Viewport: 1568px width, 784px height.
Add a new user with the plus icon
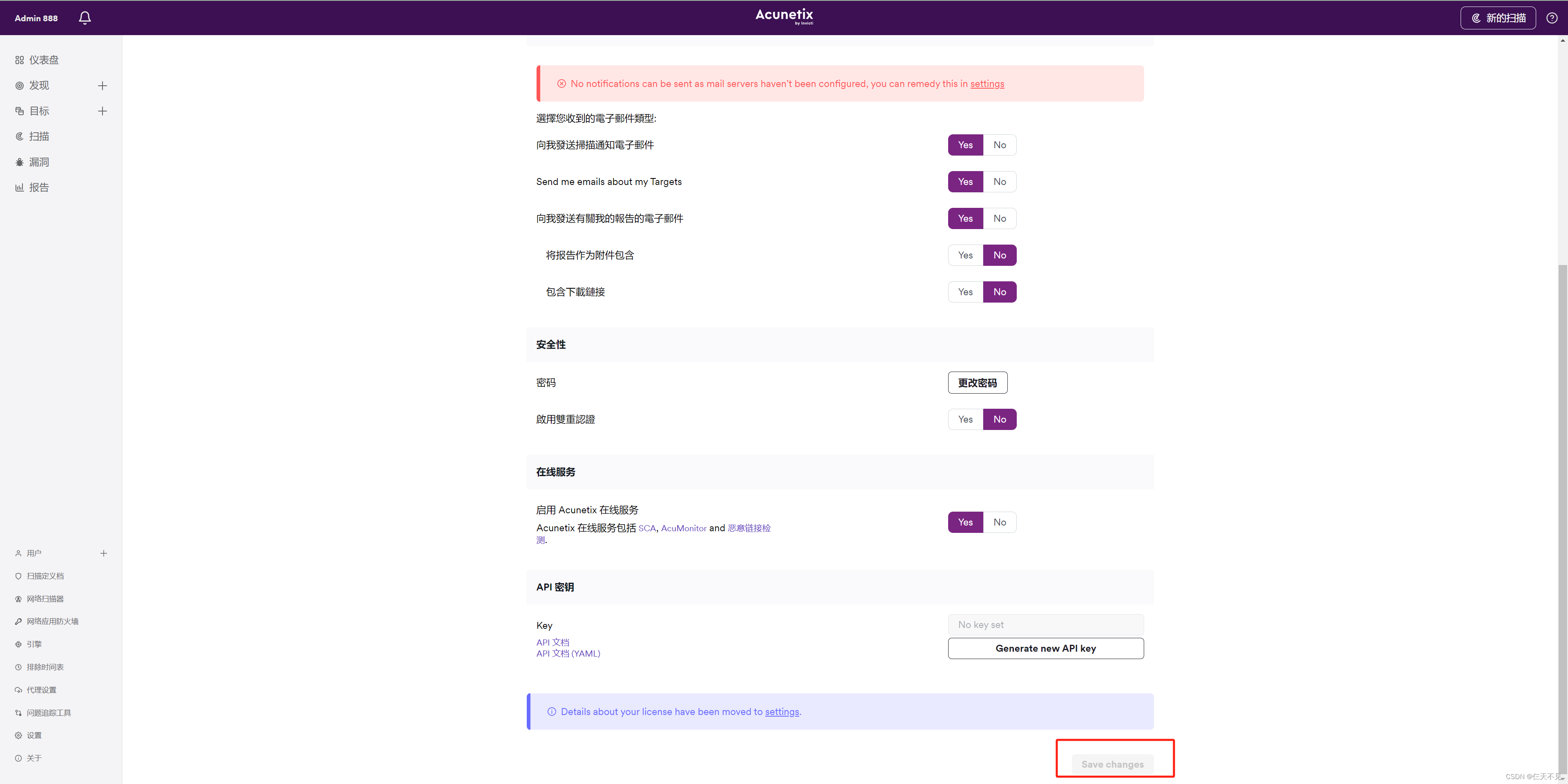103,553
